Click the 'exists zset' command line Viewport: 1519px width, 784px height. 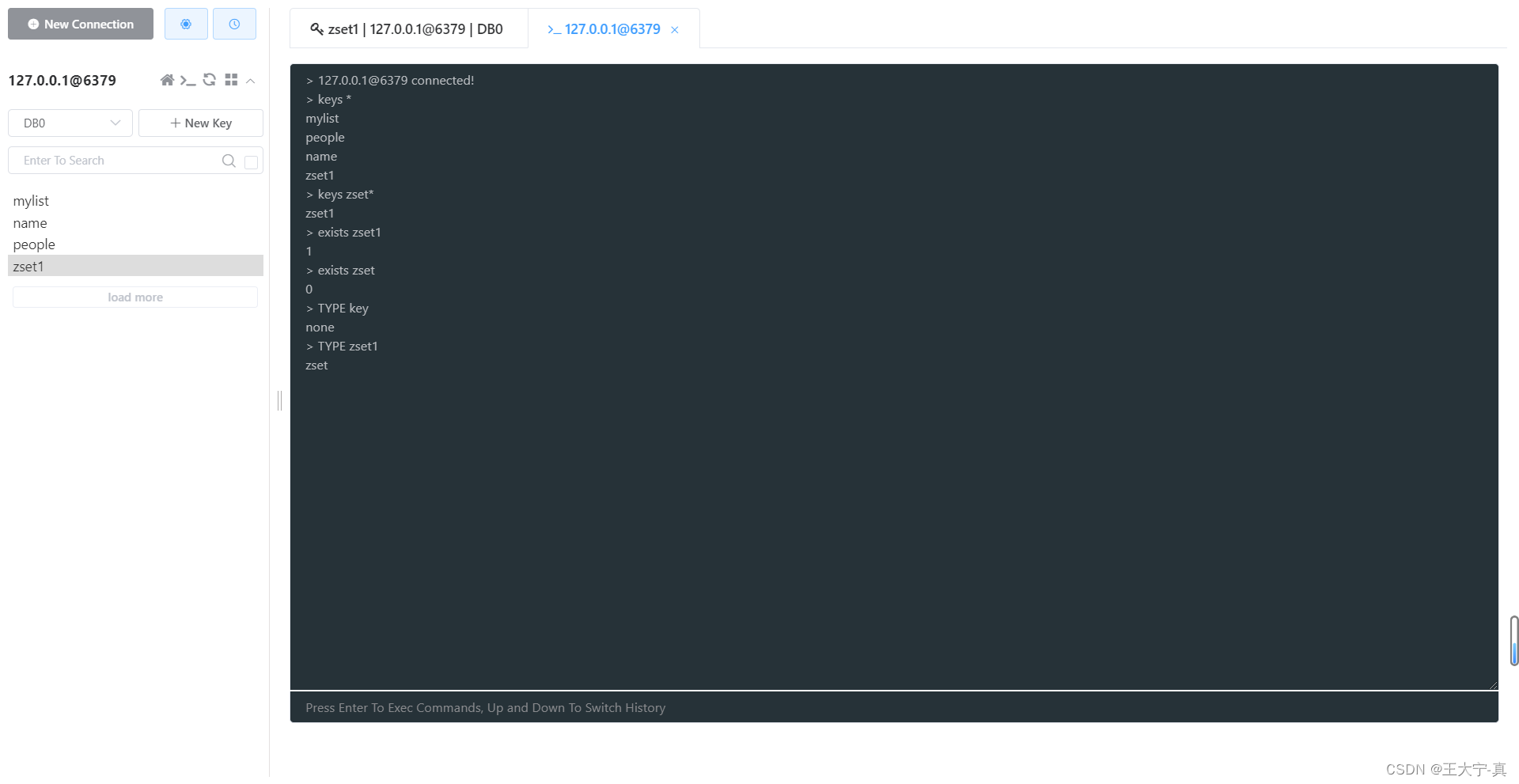pos(340,271)
